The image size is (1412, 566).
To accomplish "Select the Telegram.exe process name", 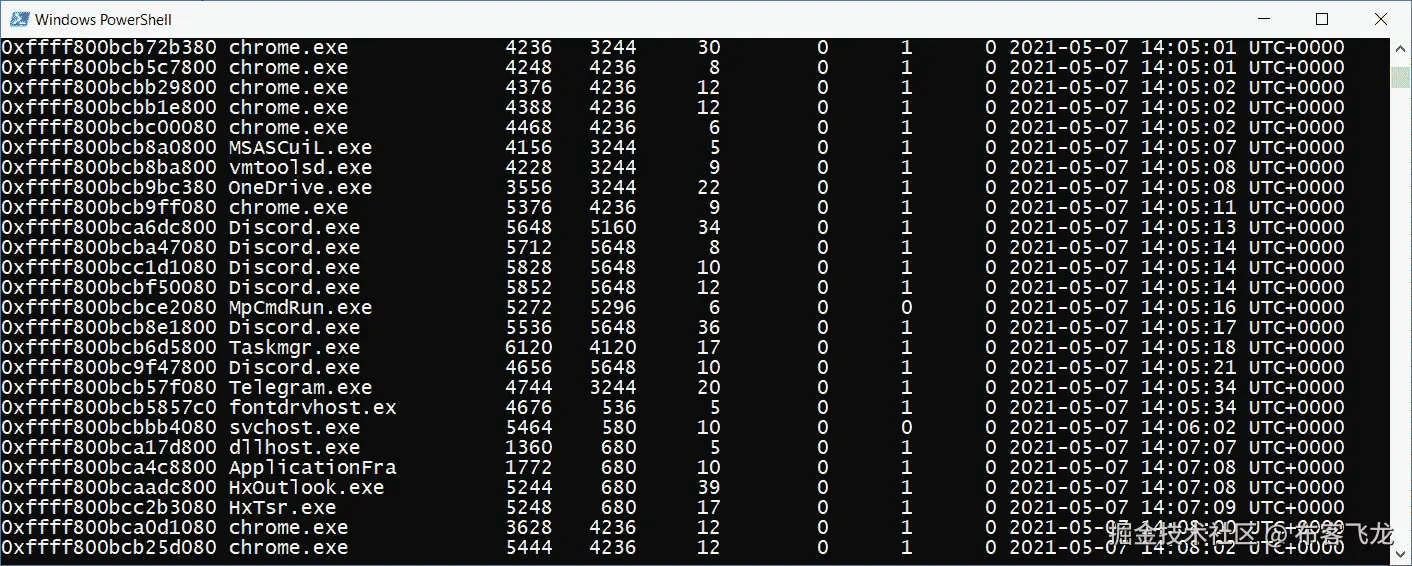I will tap(300, 387).
